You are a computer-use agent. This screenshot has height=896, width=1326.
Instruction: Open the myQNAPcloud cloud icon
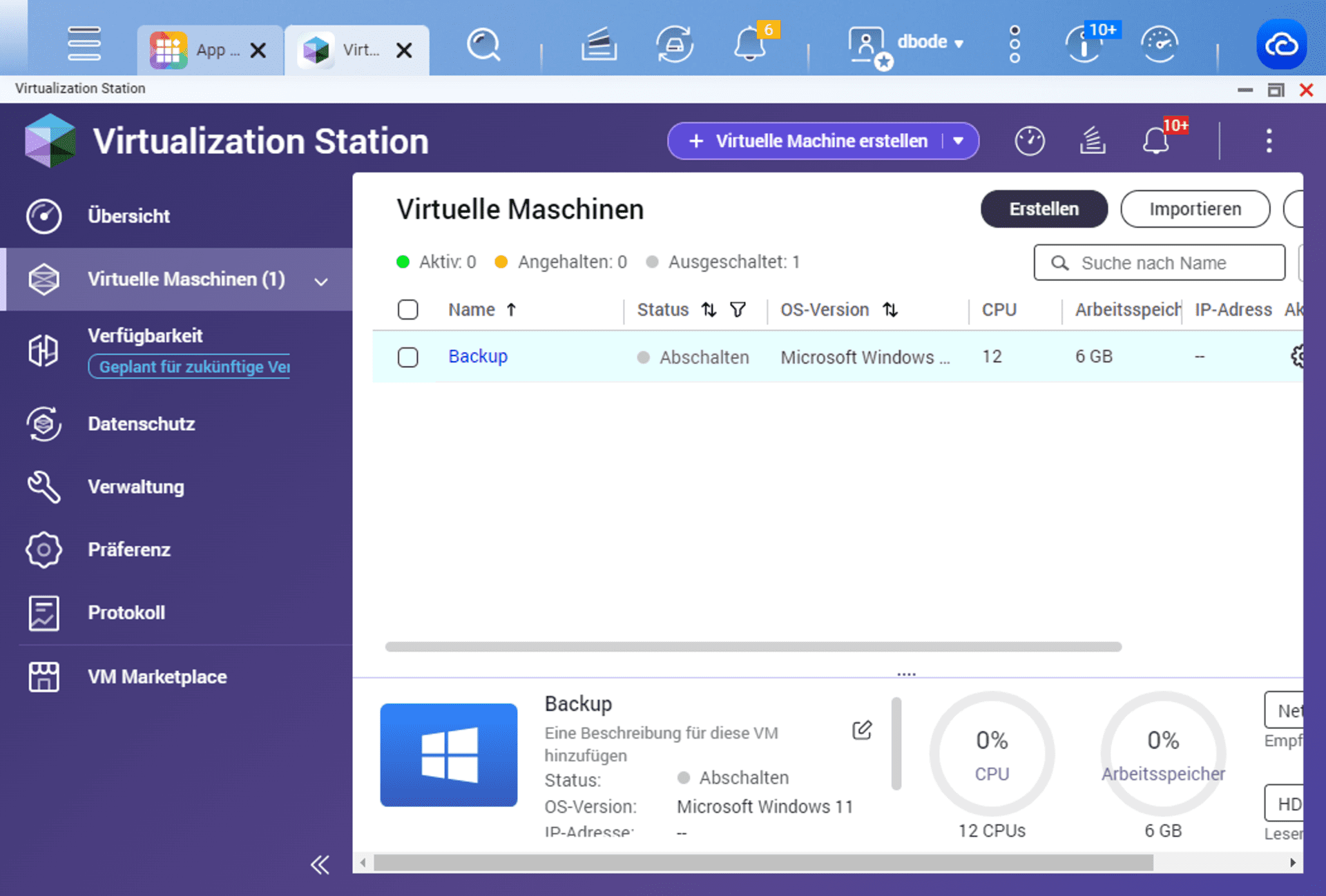(x=1281, y=45)
